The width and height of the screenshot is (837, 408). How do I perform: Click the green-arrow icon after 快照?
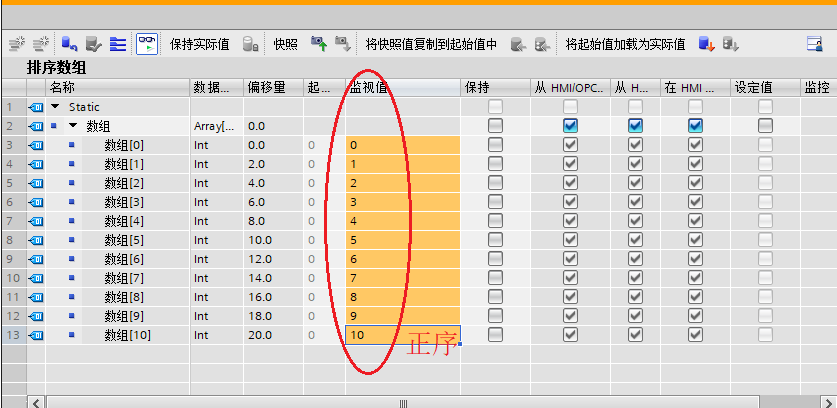(319, 44)
